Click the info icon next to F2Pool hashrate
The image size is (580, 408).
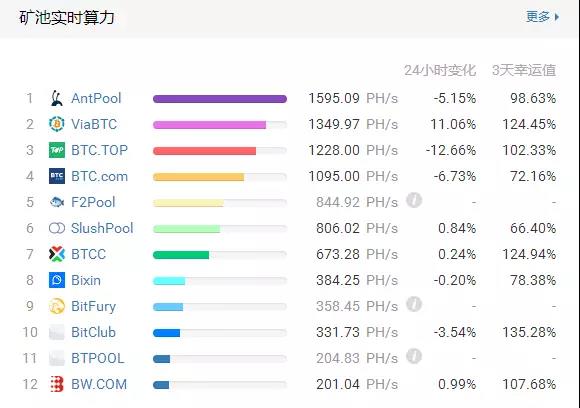414,200
